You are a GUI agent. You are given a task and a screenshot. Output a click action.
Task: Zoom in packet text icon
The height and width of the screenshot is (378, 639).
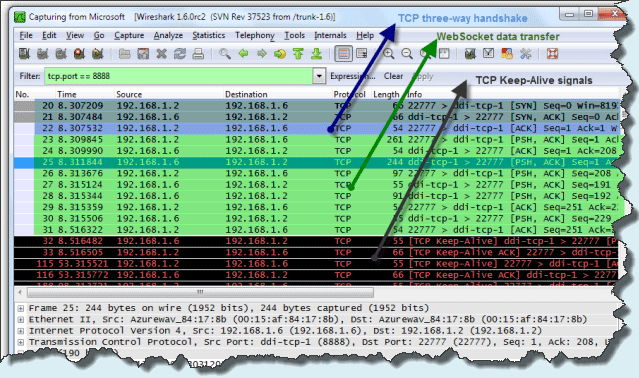click(388, 54)
